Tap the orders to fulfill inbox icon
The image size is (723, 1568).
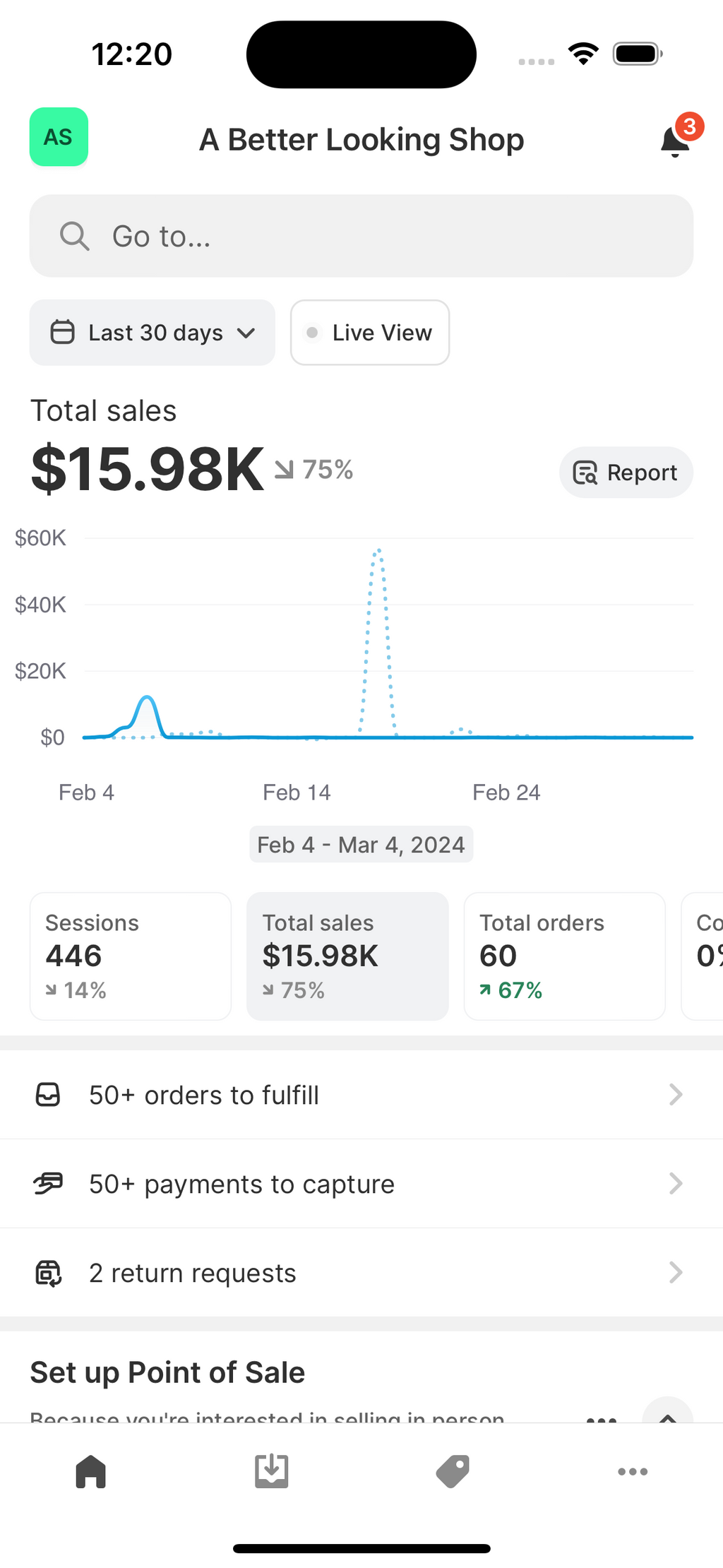tap(48, 1095)
